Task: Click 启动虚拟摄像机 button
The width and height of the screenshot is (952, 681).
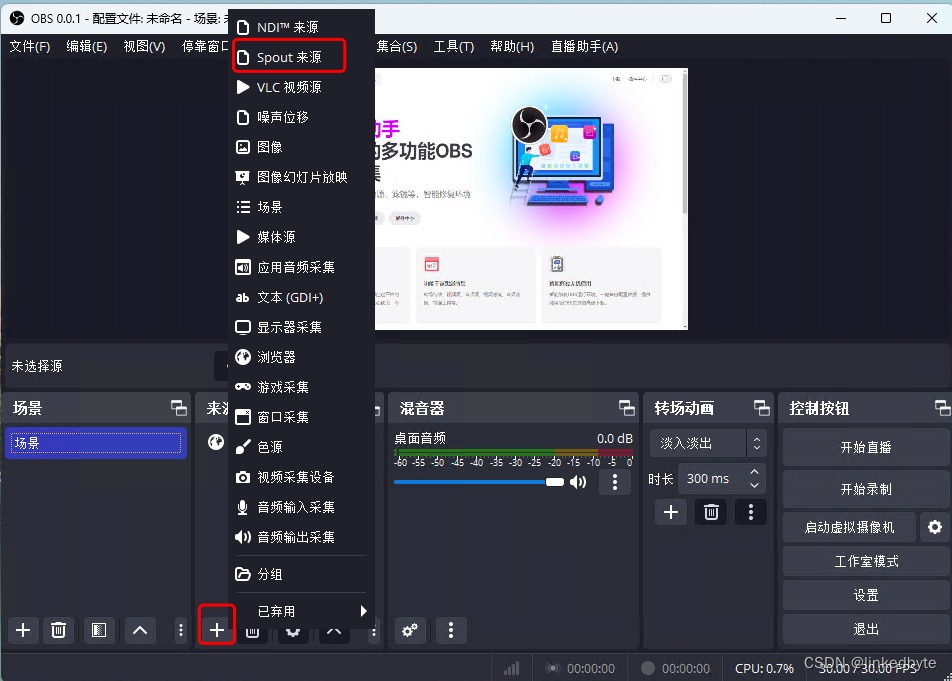Action: coord(849,527)
